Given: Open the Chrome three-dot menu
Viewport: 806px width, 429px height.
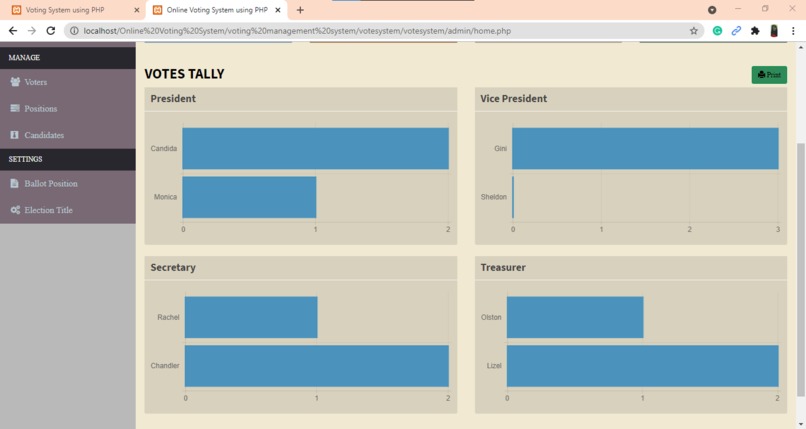Looking at the screenshot, I should coord(793,31).
